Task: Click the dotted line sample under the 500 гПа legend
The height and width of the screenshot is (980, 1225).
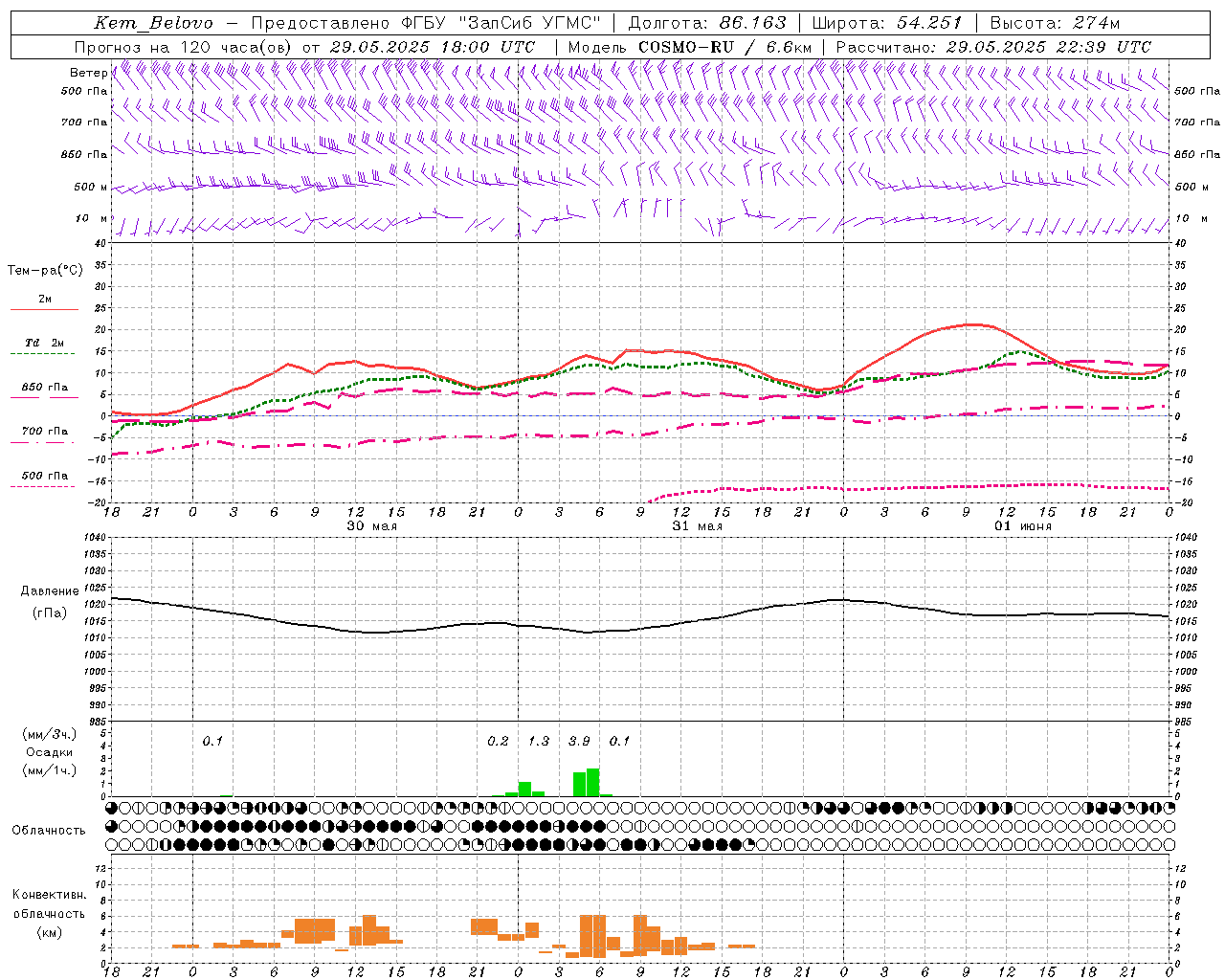Action: (43, 486)
